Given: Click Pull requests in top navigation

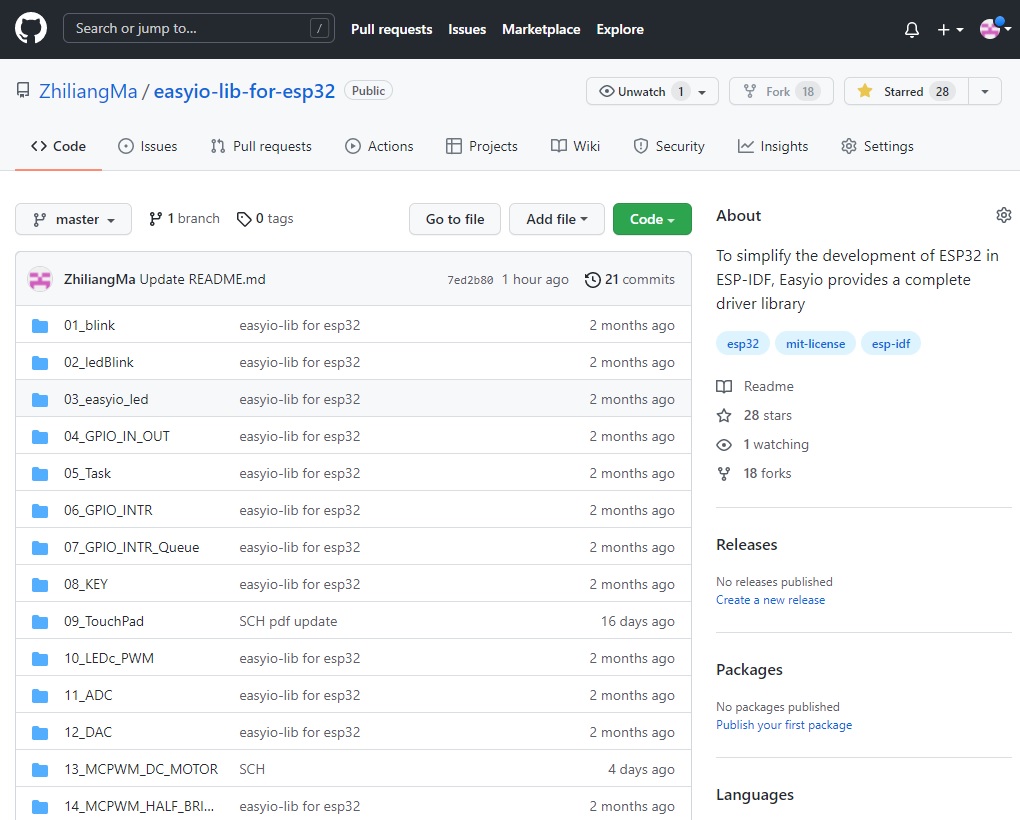Looking at the screenshot, I should coord(392,29).
